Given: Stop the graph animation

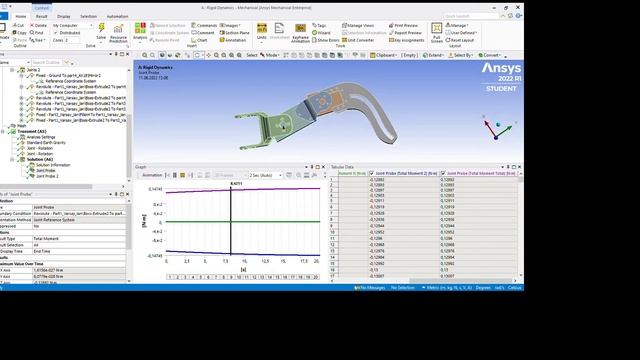Looking at the screenshot, I should coord(182,175).
